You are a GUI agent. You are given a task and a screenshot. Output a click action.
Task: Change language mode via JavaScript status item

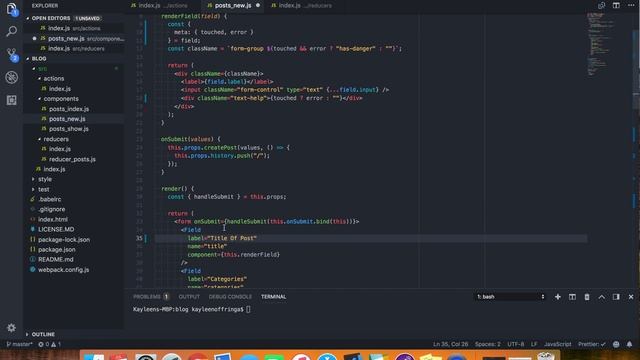pos(558,344)
